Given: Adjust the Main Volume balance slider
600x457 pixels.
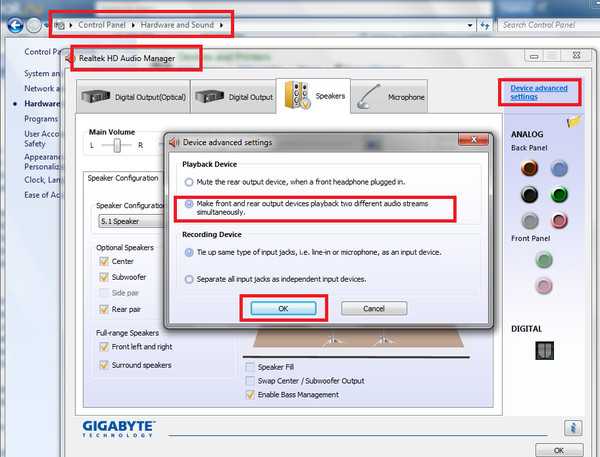Looking at the screenshot, I should pyautogui.click(x=117, y=145).
